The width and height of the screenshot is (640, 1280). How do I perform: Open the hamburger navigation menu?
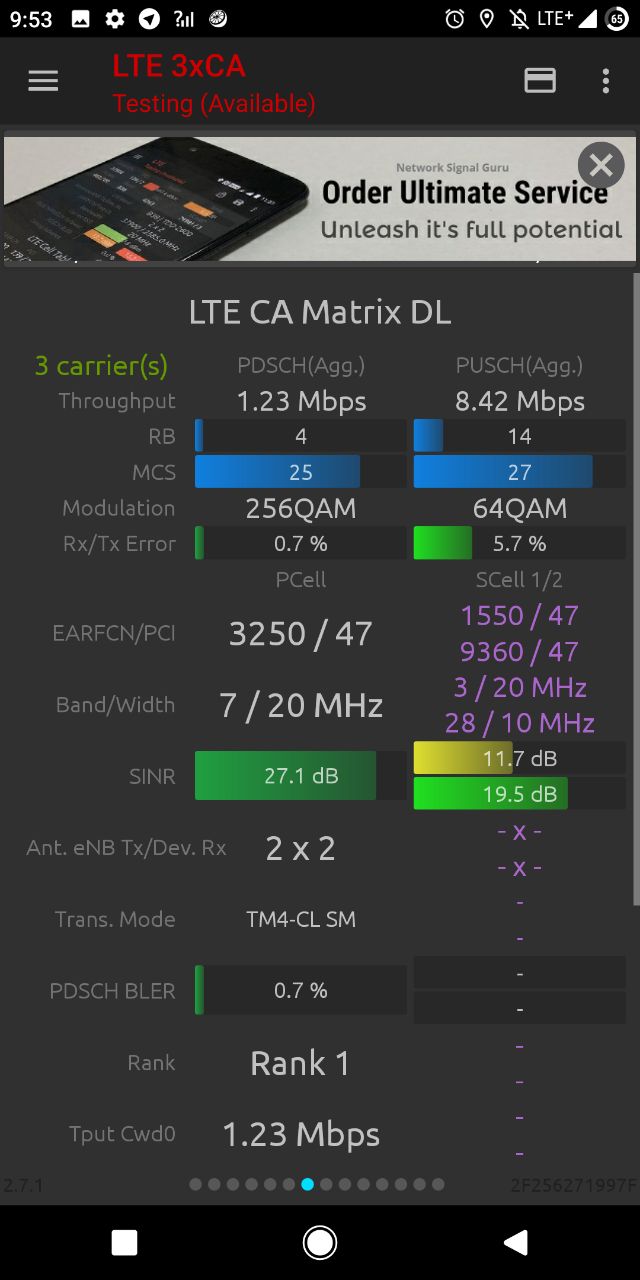(43, 82)
